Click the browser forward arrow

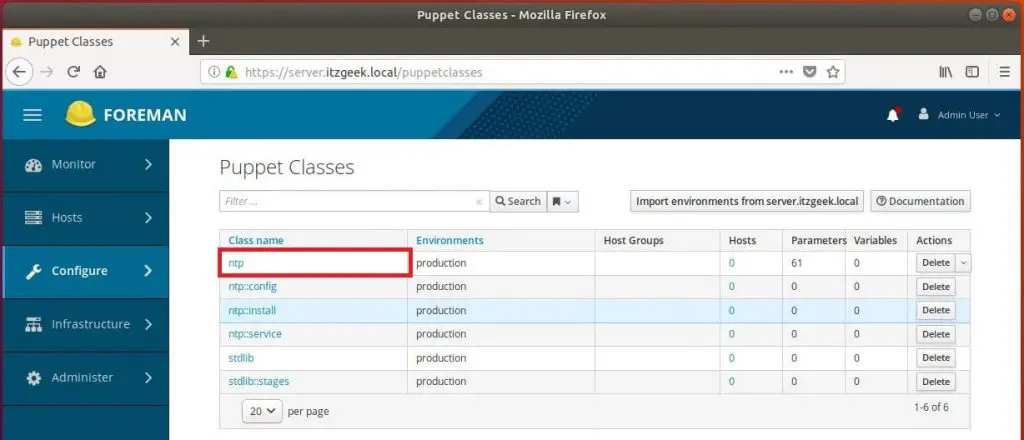pos(46,72)
